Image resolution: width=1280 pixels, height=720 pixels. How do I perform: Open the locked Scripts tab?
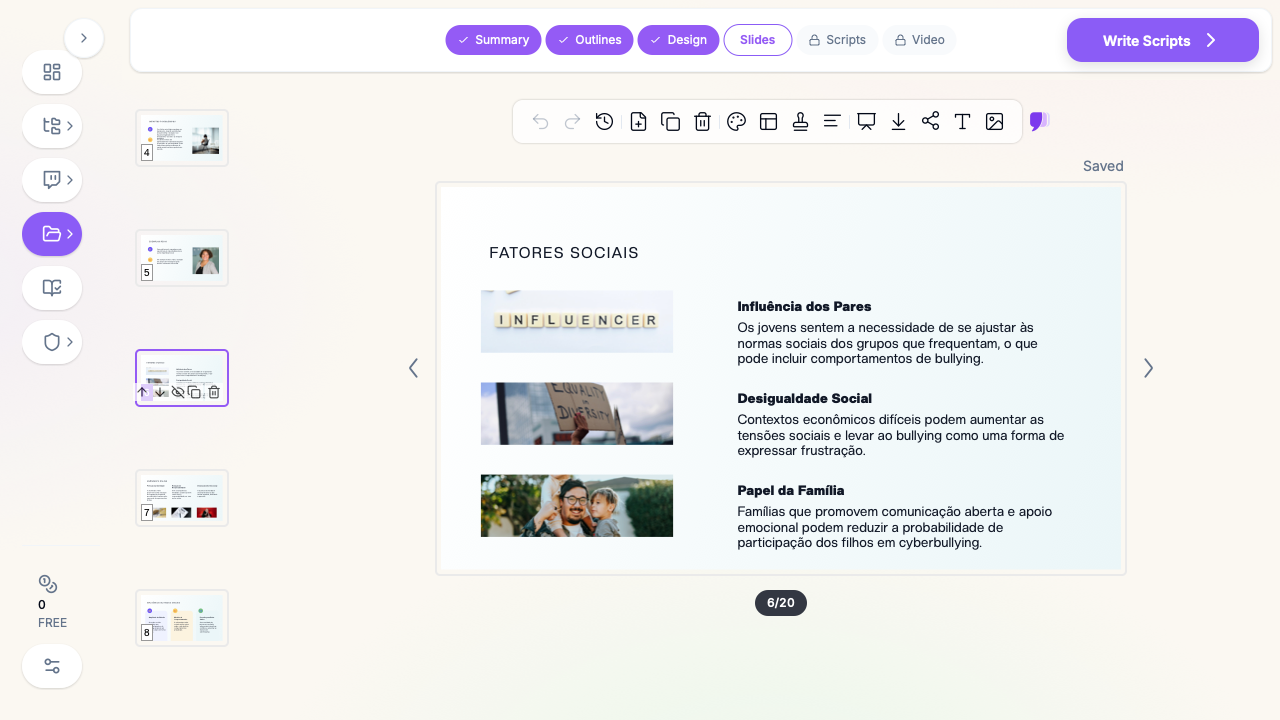(837, 40)
